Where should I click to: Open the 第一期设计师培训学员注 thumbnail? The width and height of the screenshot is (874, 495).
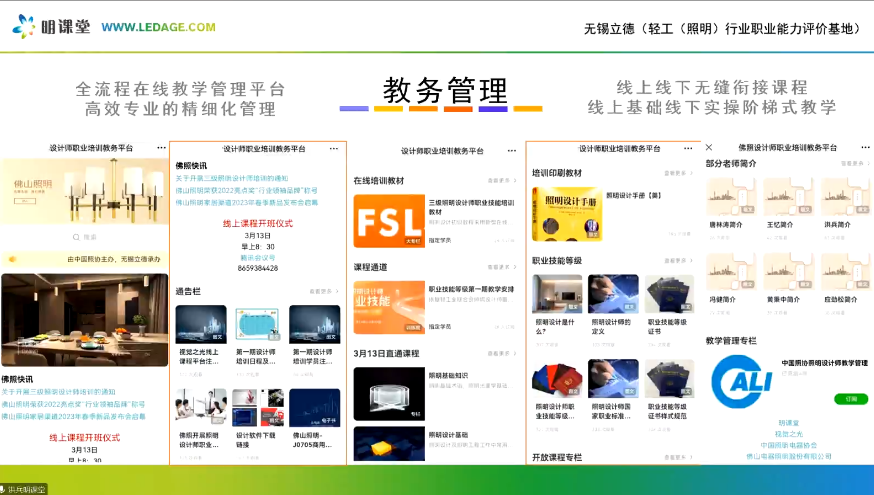click(314, 324)
